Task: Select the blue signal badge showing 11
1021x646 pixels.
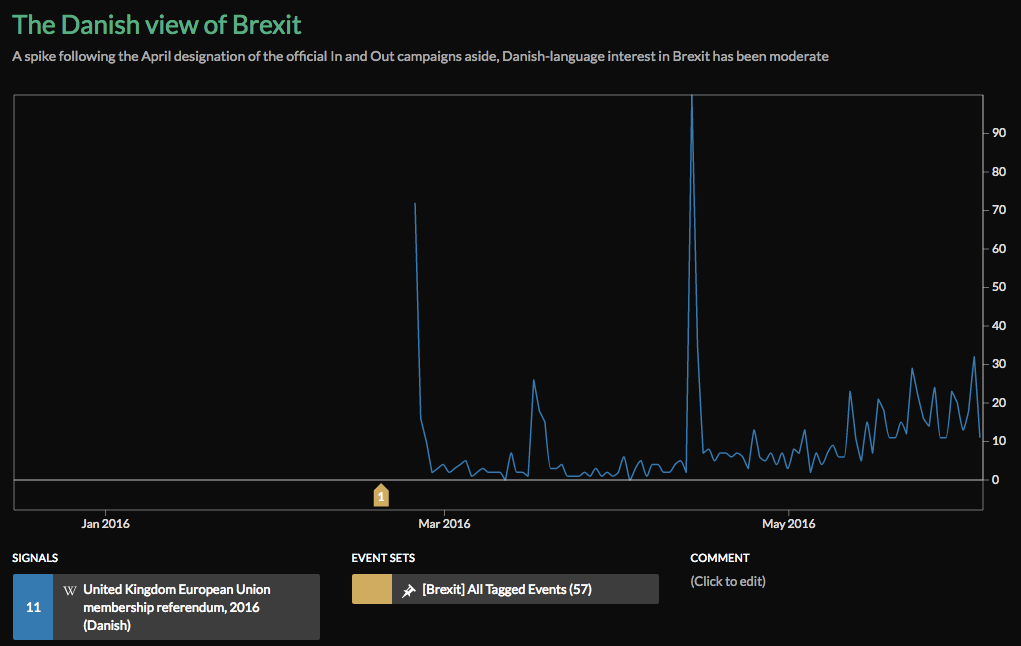Action: [x=33, y=607]
